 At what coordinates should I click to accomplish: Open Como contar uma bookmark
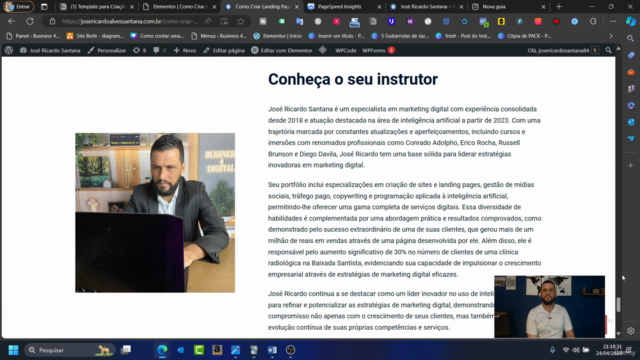(x=157, y=36)
